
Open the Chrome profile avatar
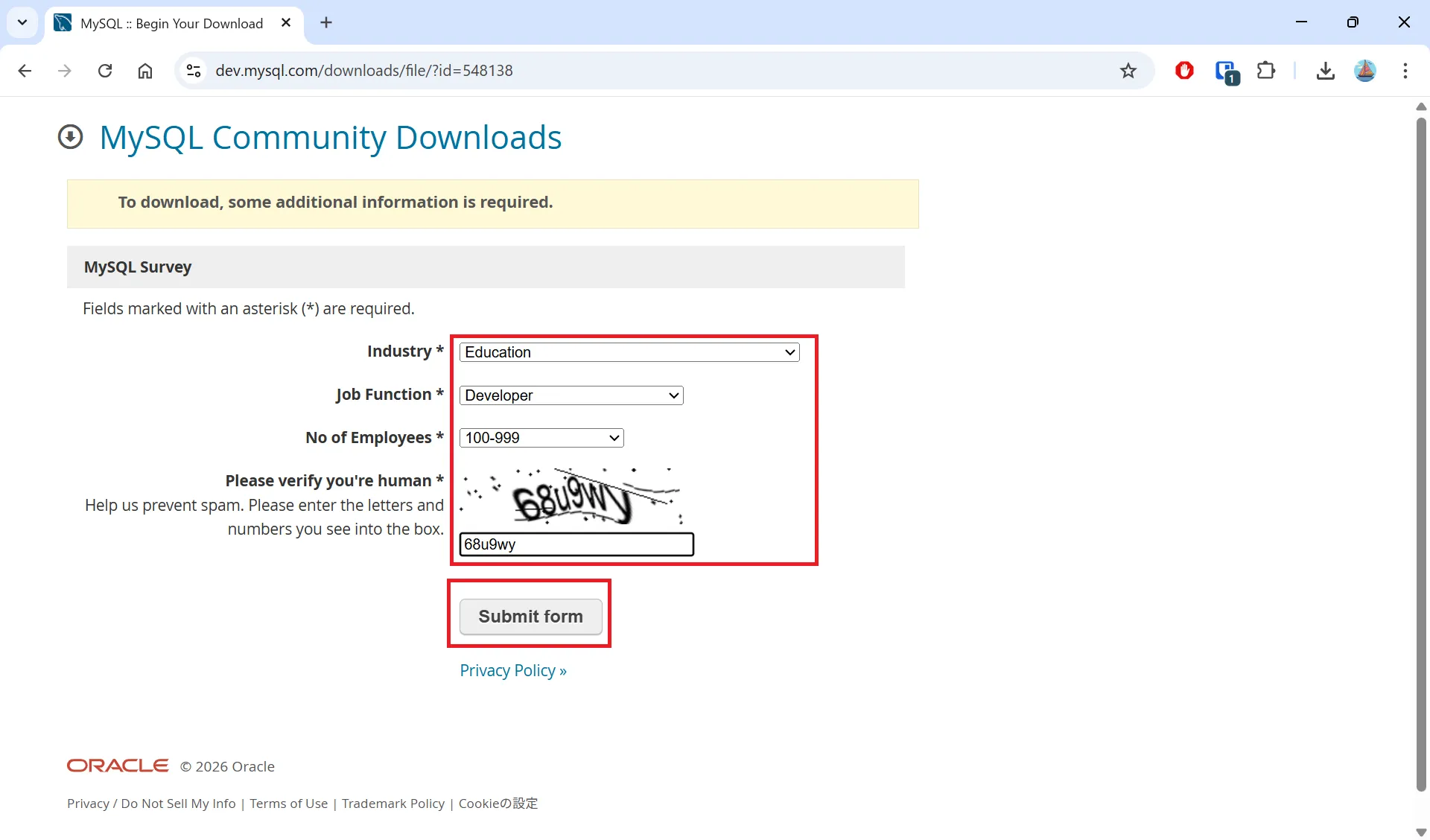click(x=1365, y=71)
